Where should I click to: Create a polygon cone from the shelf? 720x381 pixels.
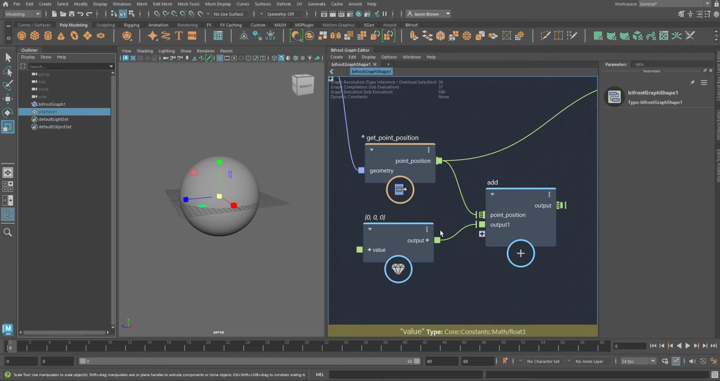tap(61, 36)
